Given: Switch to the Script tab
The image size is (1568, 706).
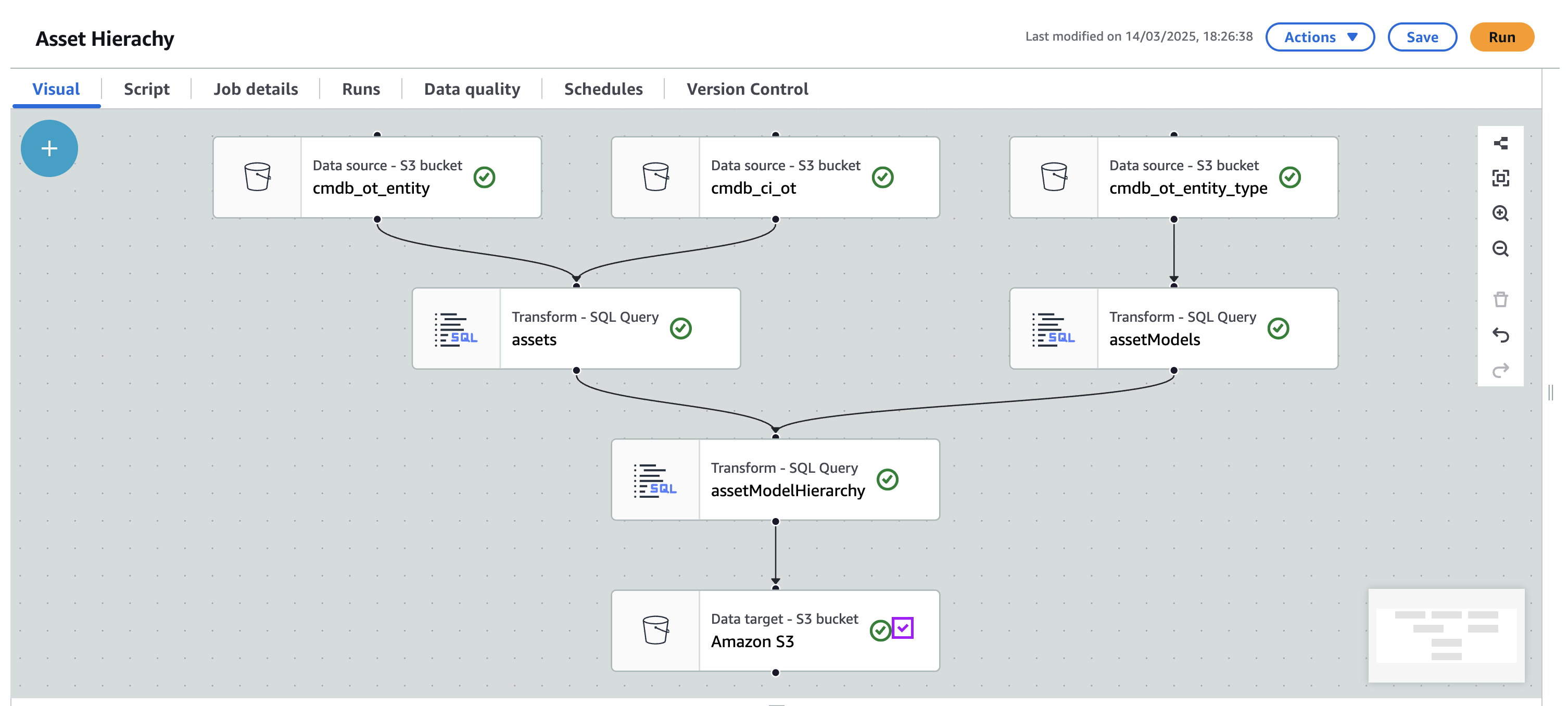Looking at the screenshot, I should pos(146,89).
